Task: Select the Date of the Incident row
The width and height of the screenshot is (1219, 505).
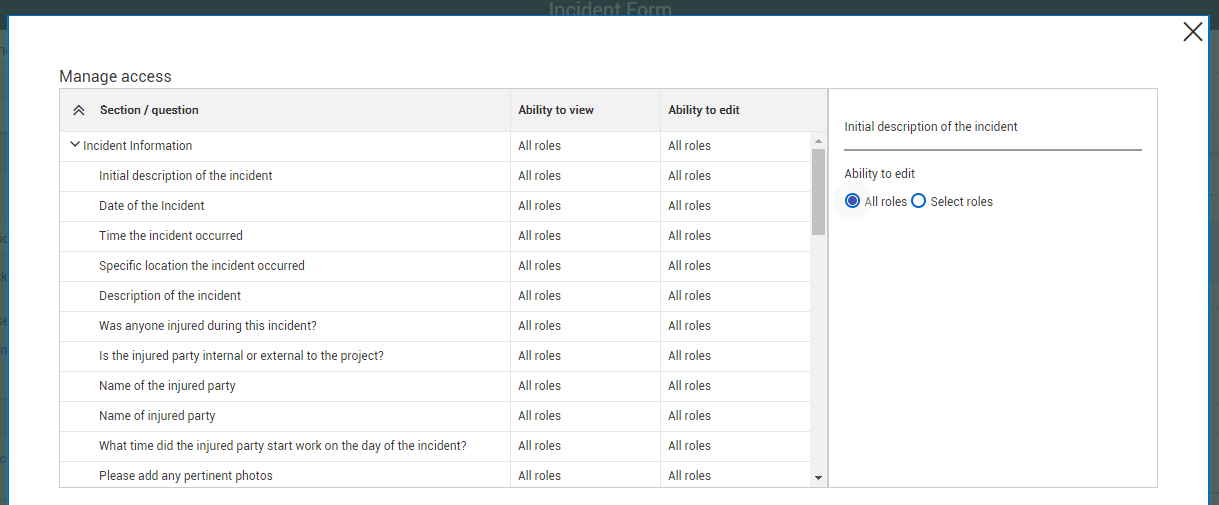Action: click(x=152, y=206)
